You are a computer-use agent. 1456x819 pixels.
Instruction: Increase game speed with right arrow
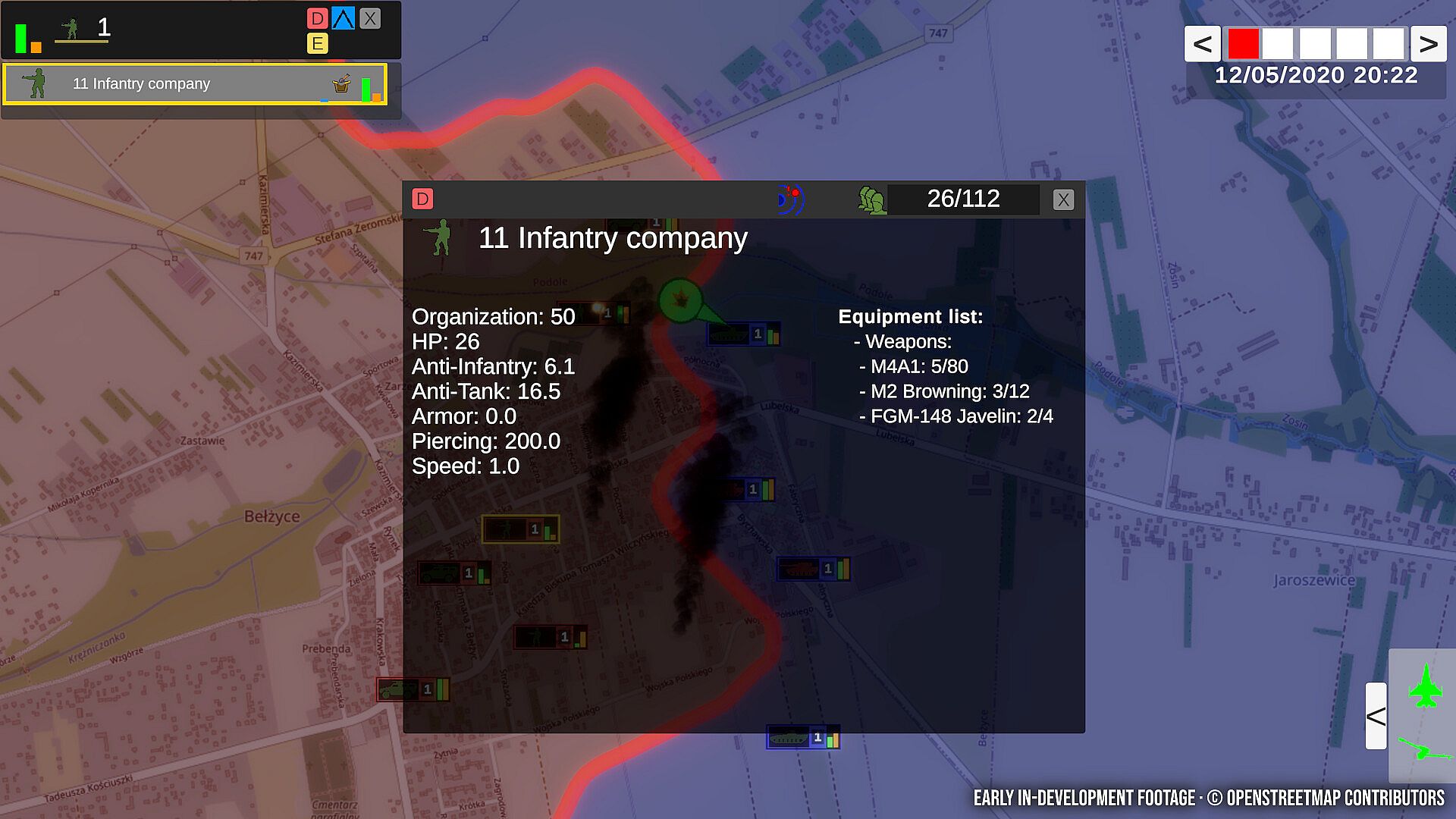click(x=1428, y=44)
